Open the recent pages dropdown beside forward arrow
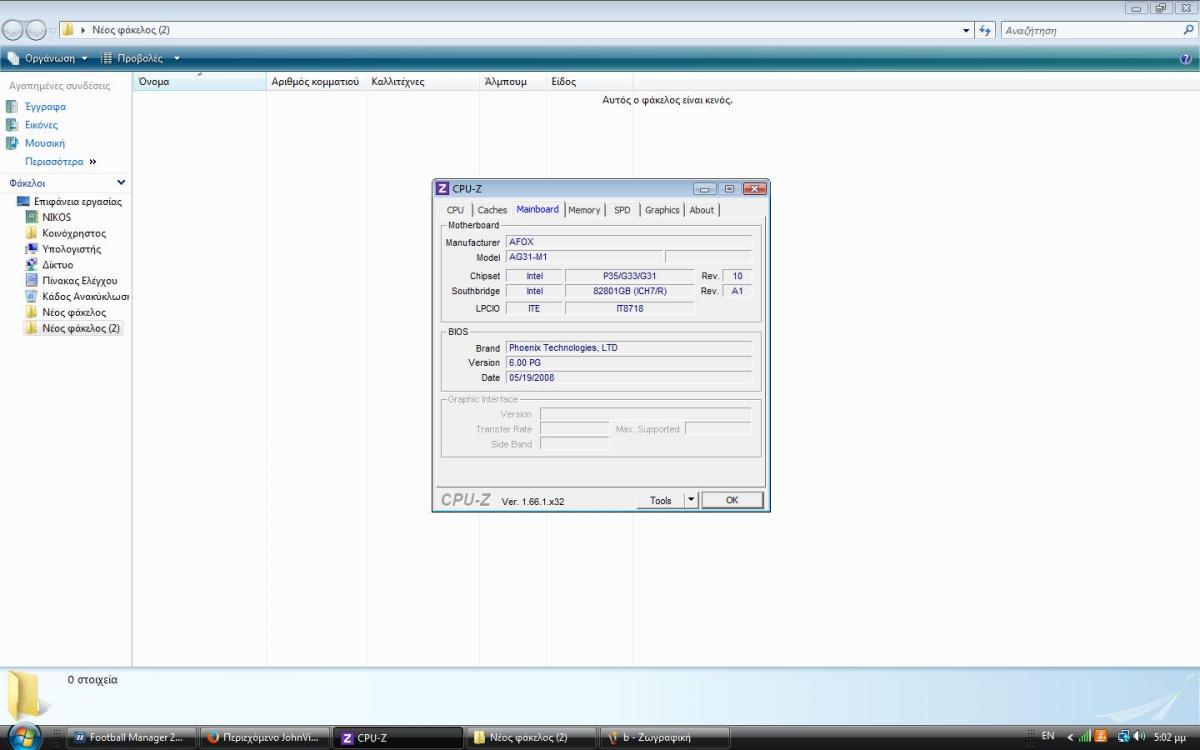The image size is (1200, 750). point(53,31)
